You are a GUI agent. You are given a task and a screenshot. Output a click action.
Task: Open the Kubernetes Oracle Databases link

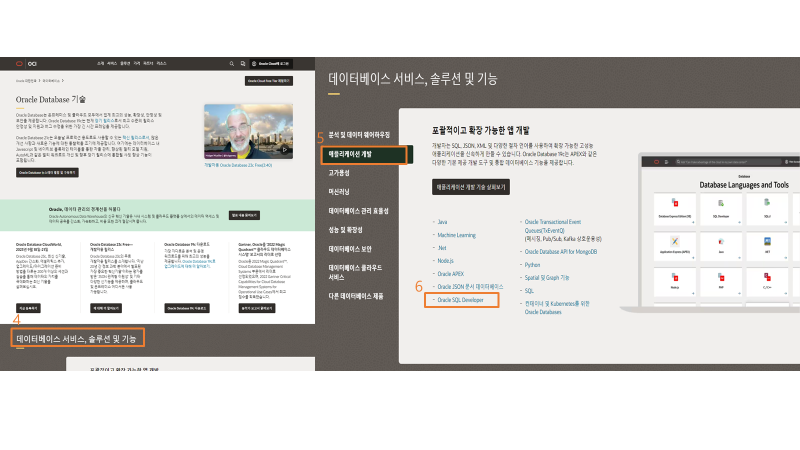pyautogui.click(x=557, y=308)
